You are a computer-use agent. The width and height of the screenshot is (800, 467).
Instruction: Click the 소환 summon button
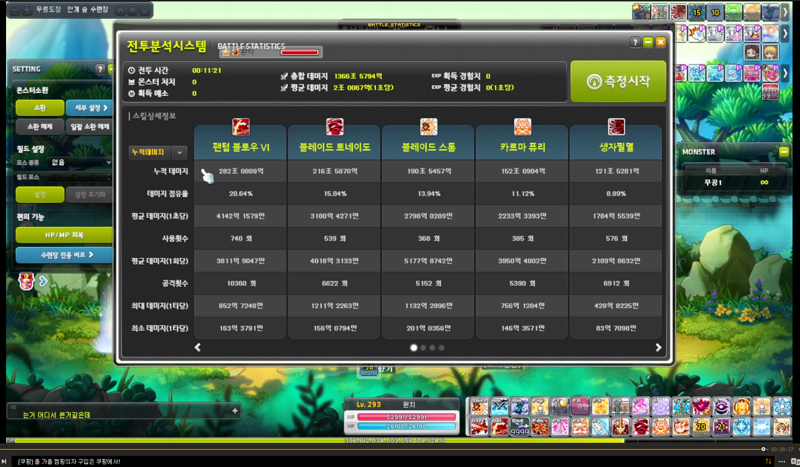coord(40,108)
